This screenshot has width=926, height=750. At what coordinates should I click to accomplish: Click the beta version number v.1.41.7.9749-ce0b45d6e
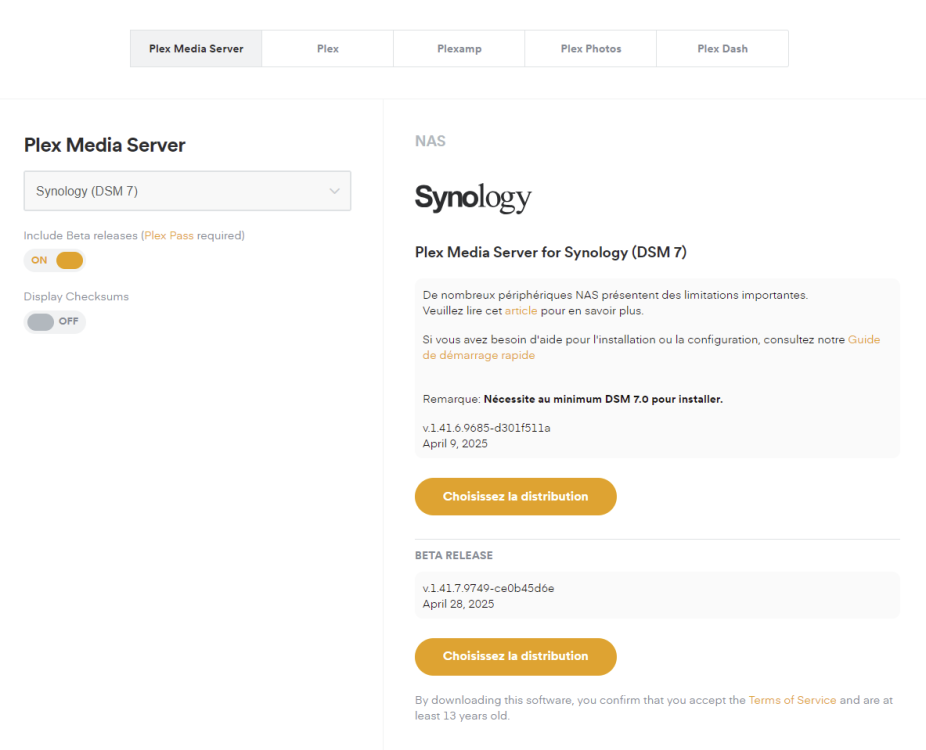click(x=488, y=588)
